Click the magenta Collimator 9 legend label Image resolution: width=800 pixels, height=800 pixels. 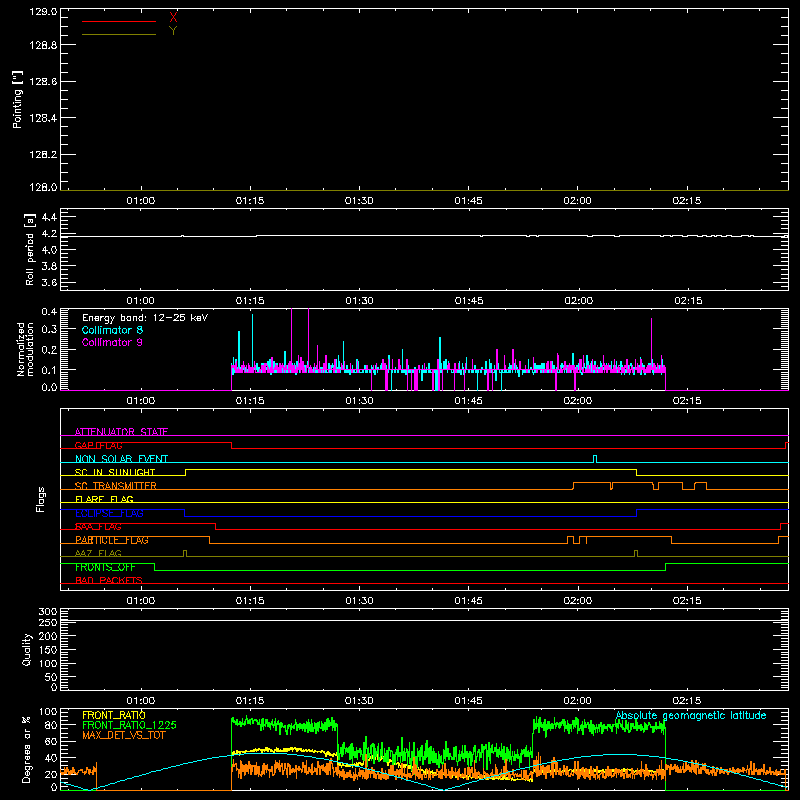112,342
